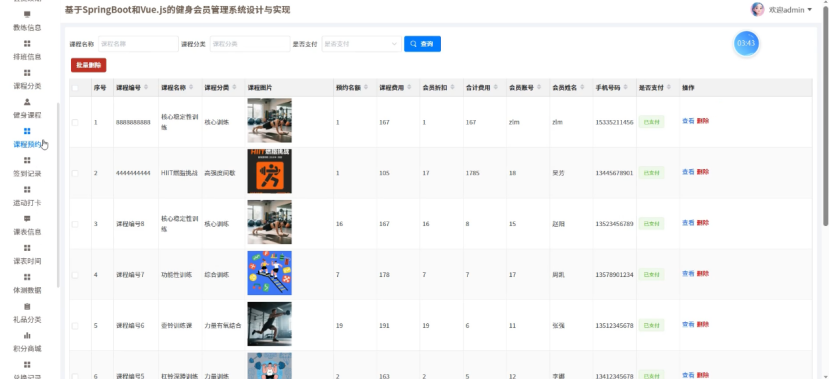Click the 课程编号 cell 4444444444
Viewport: 829px width, 379px height.
tap(133, 173)
